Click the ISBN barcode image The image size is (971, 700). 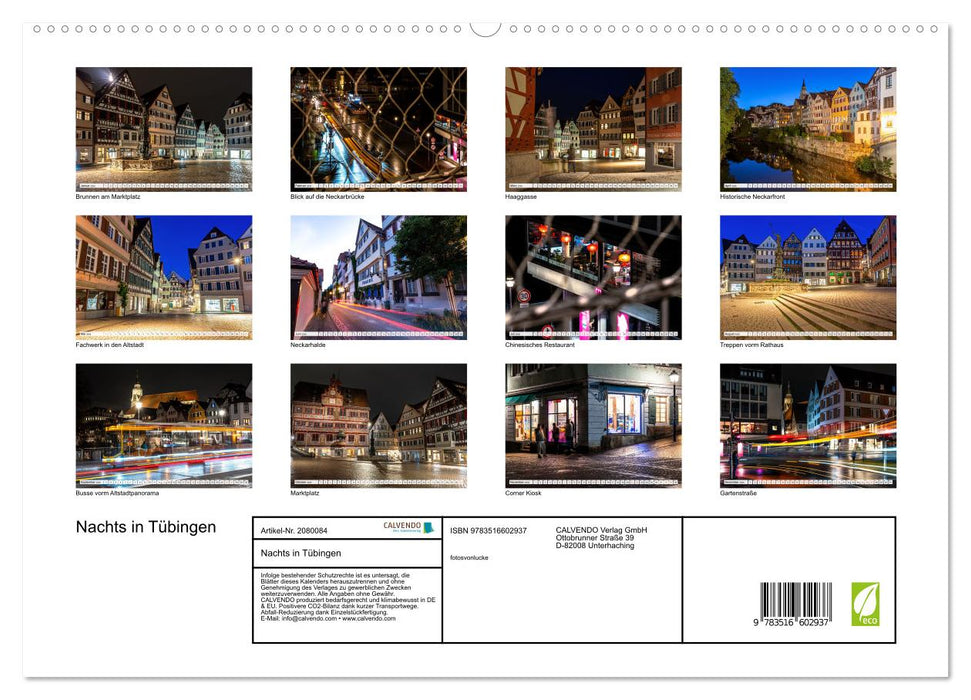(x=795, y=606)
